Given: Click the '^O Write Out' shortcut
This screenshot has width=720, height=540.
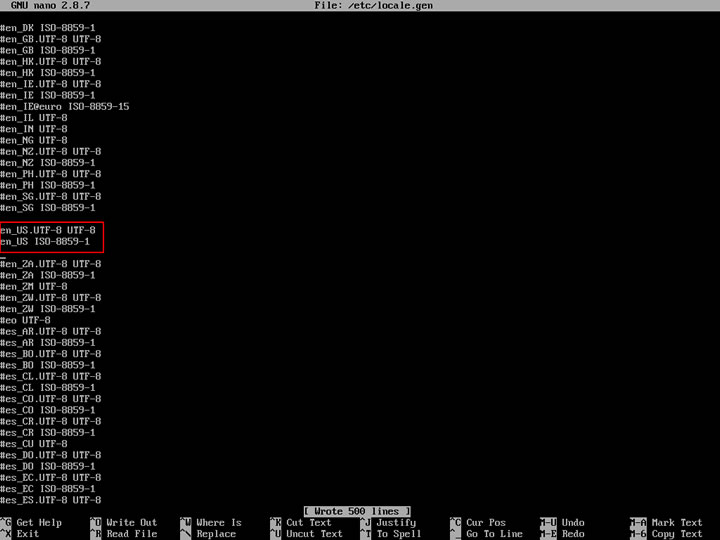Looking at the screenshot, I should tap(124, 523).
